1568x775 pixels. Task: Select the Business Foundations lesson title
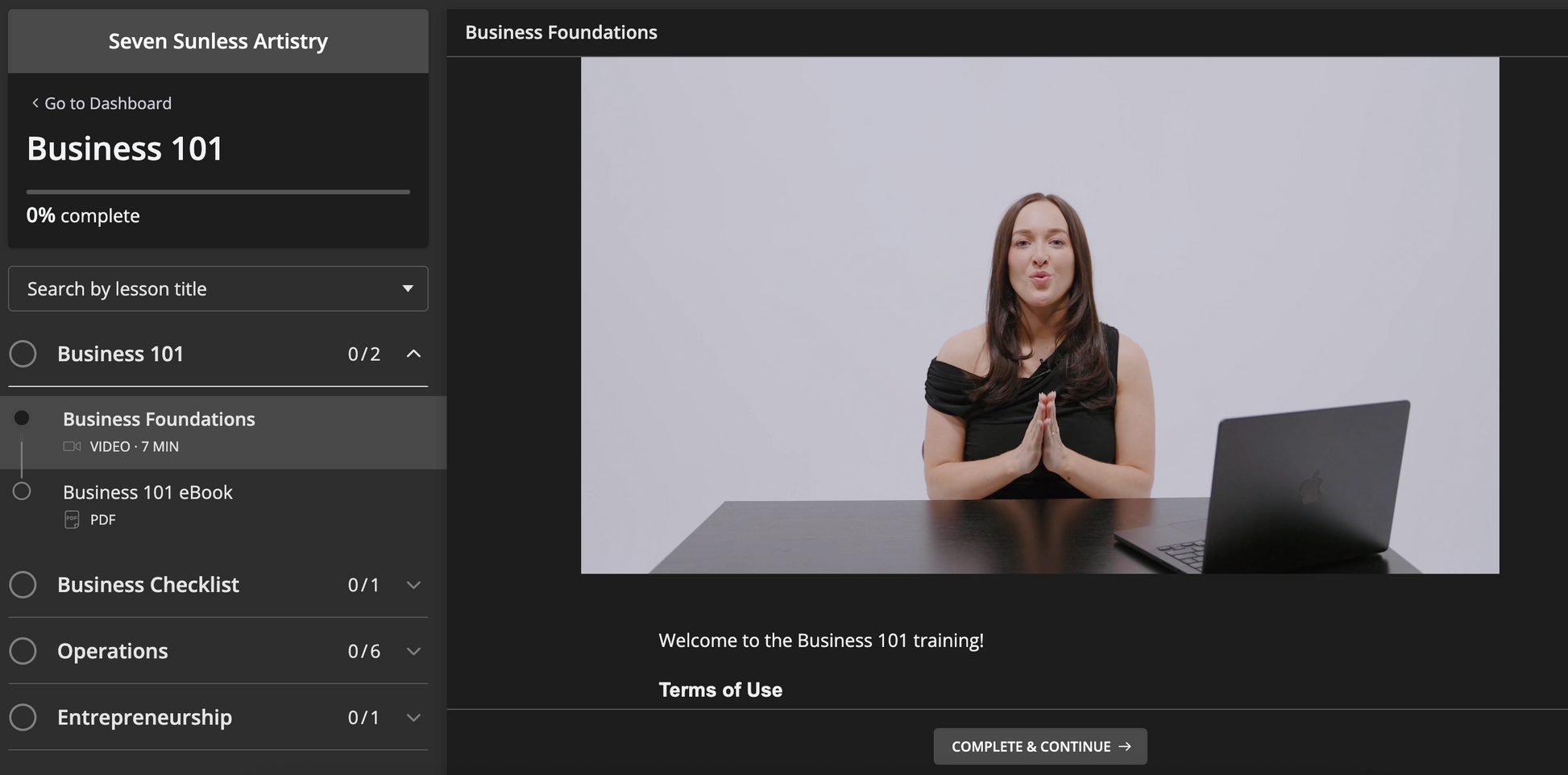click(x=159, y=419)
